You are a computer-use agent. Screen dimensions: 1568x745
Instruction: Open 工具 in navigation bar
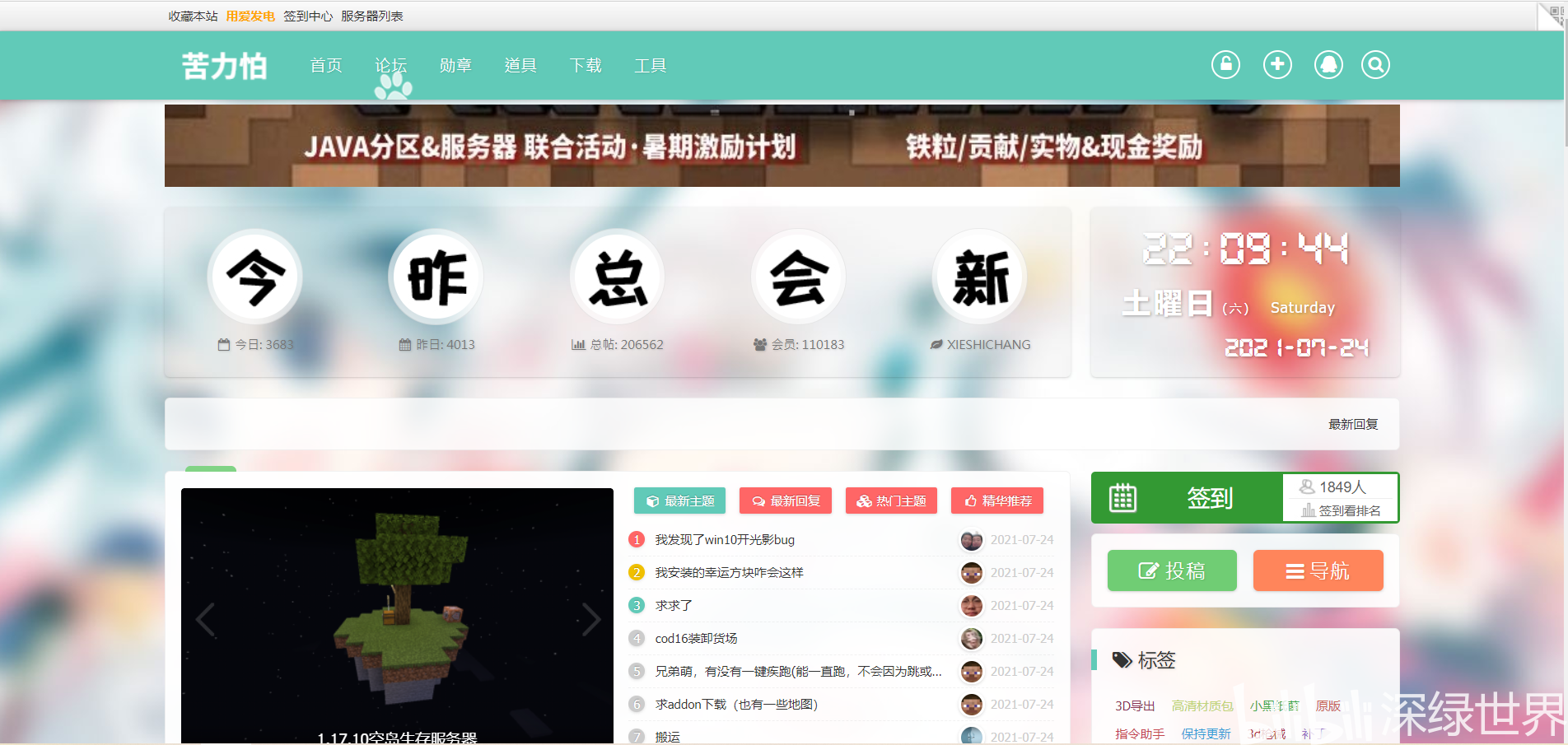[651, 65]
